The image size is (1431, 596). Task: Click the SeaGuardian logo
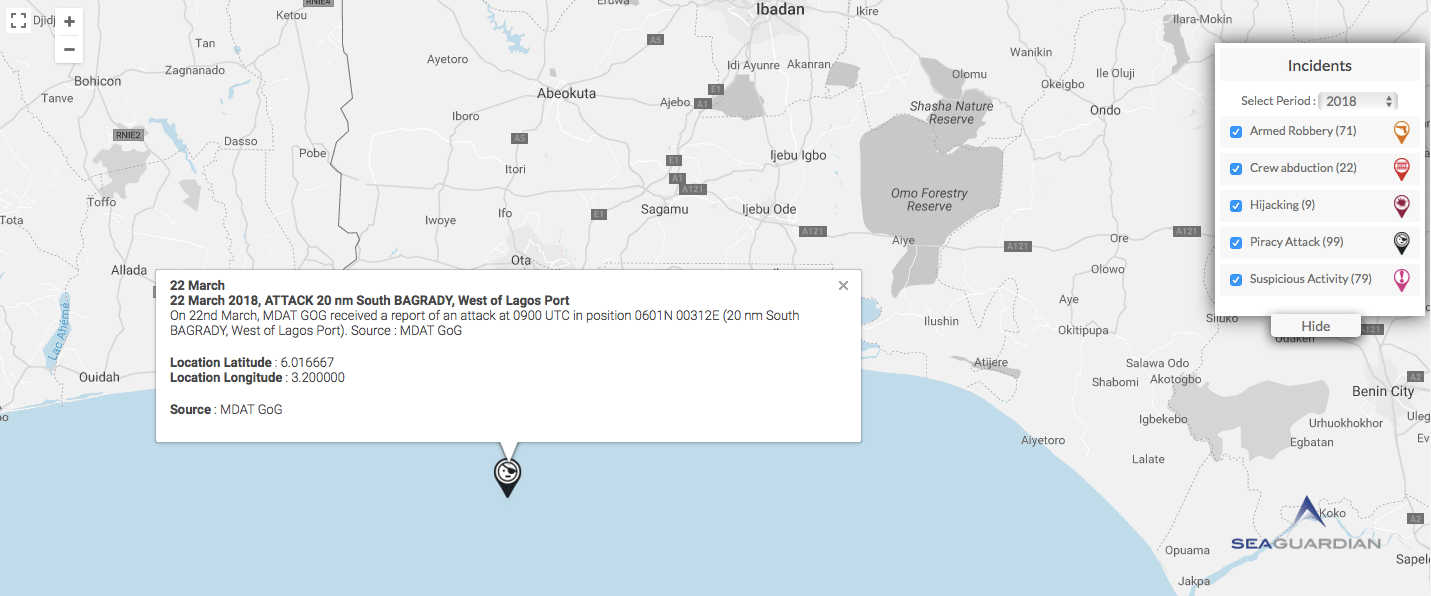pos(1306,524)
